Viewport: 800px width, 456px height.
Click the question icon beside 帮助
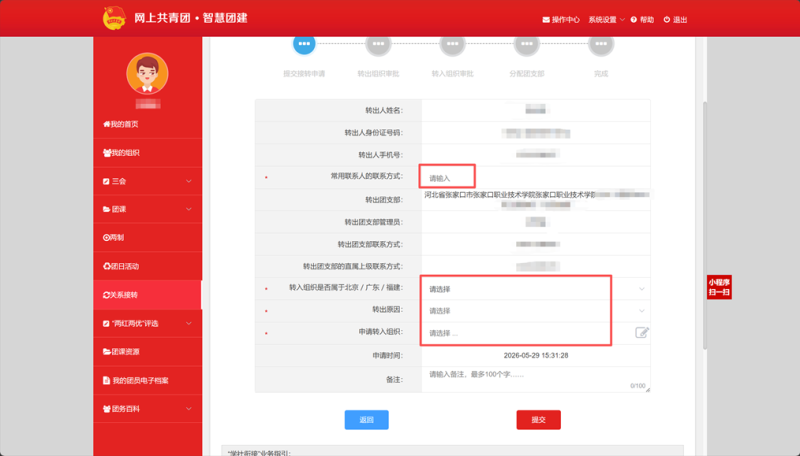[634, 19]
